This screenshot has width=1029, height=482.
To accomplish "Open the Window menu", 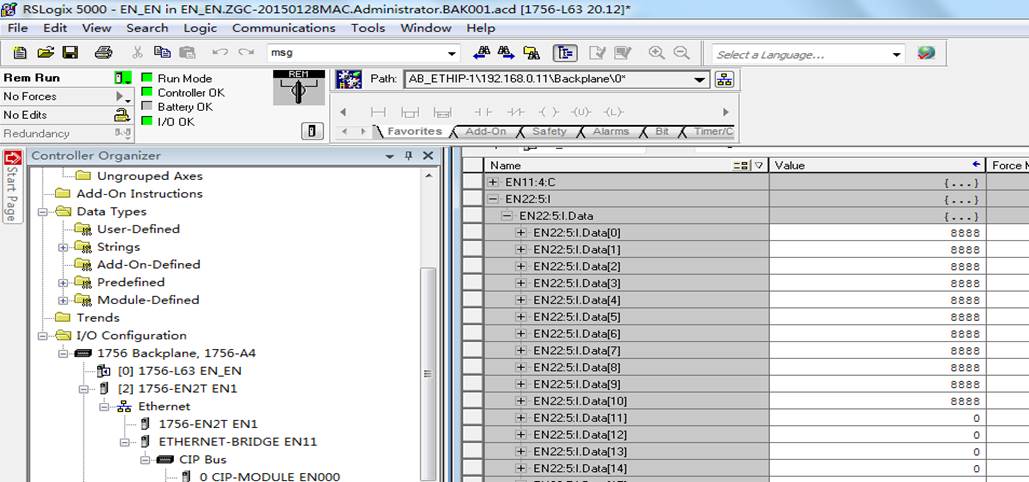I will [x=426, y=28].
